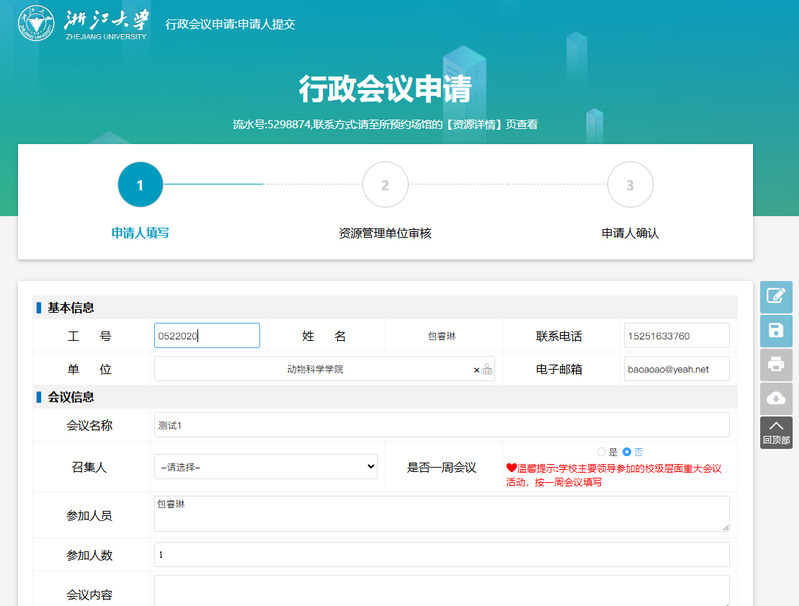Click the 电子邮箱 input field

pyautogui.click(x=676, y=369)
